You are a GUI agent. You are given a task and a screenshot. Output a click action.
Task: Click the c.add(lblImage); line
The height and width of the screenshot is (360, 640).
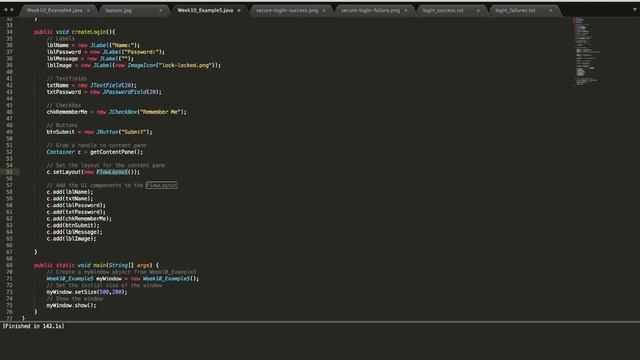(71, 239)
